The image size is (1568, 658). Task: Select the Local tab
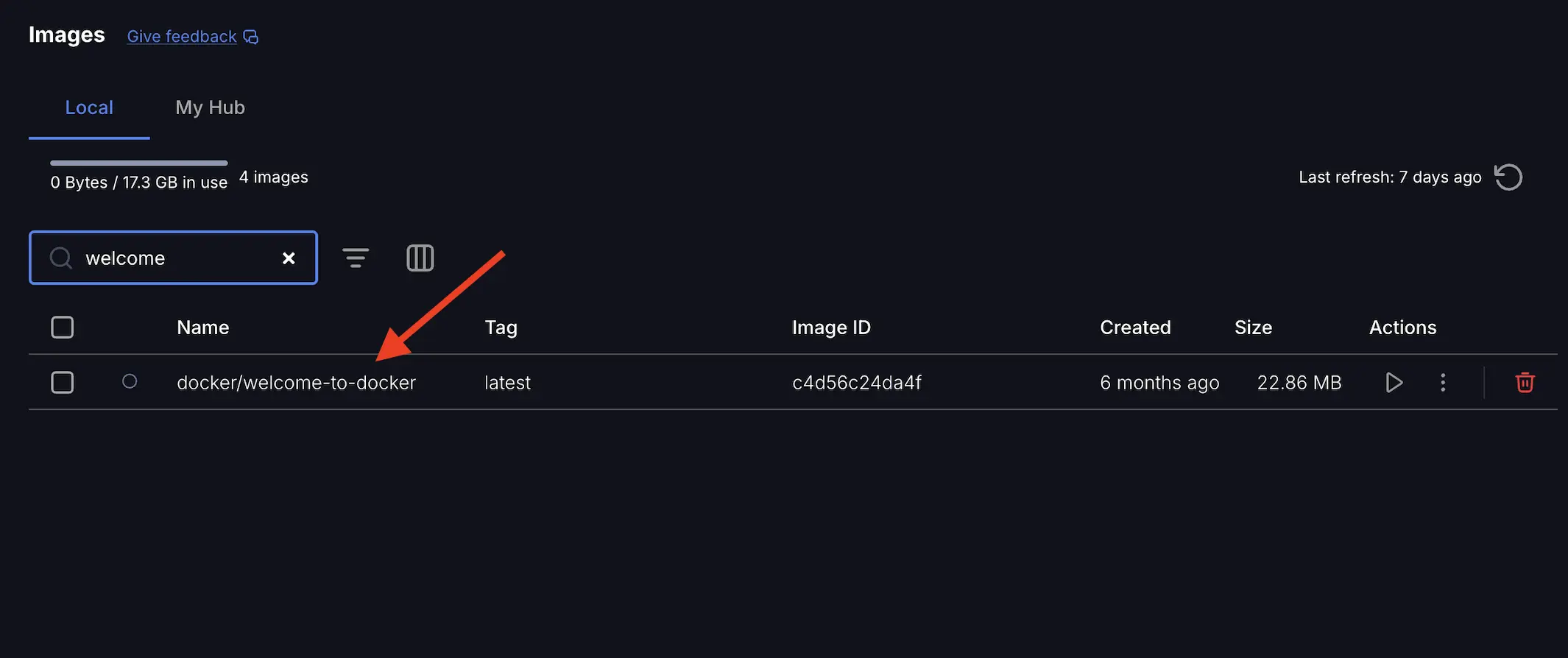click(89, 107)
